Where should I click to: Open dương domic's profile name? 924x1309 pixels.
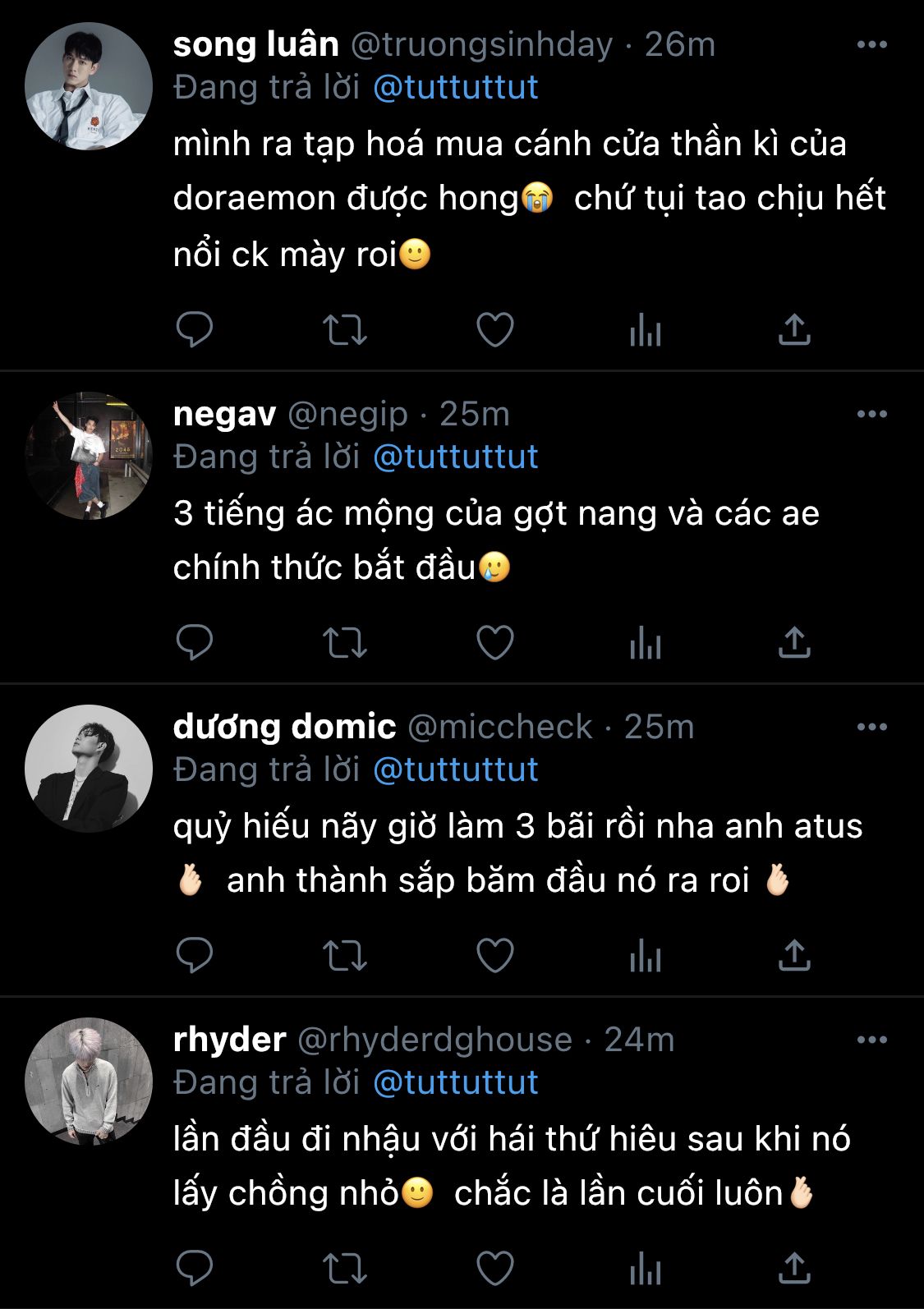(284, 727)
